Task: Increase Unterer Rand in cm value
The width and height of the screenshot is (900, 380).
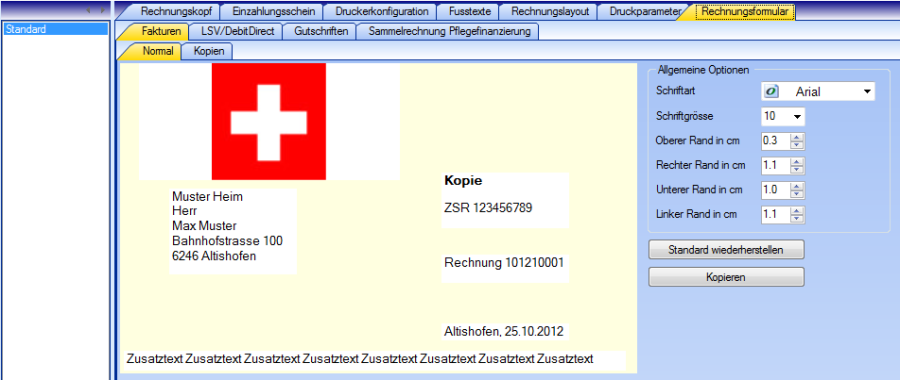Action: [797, 186]
